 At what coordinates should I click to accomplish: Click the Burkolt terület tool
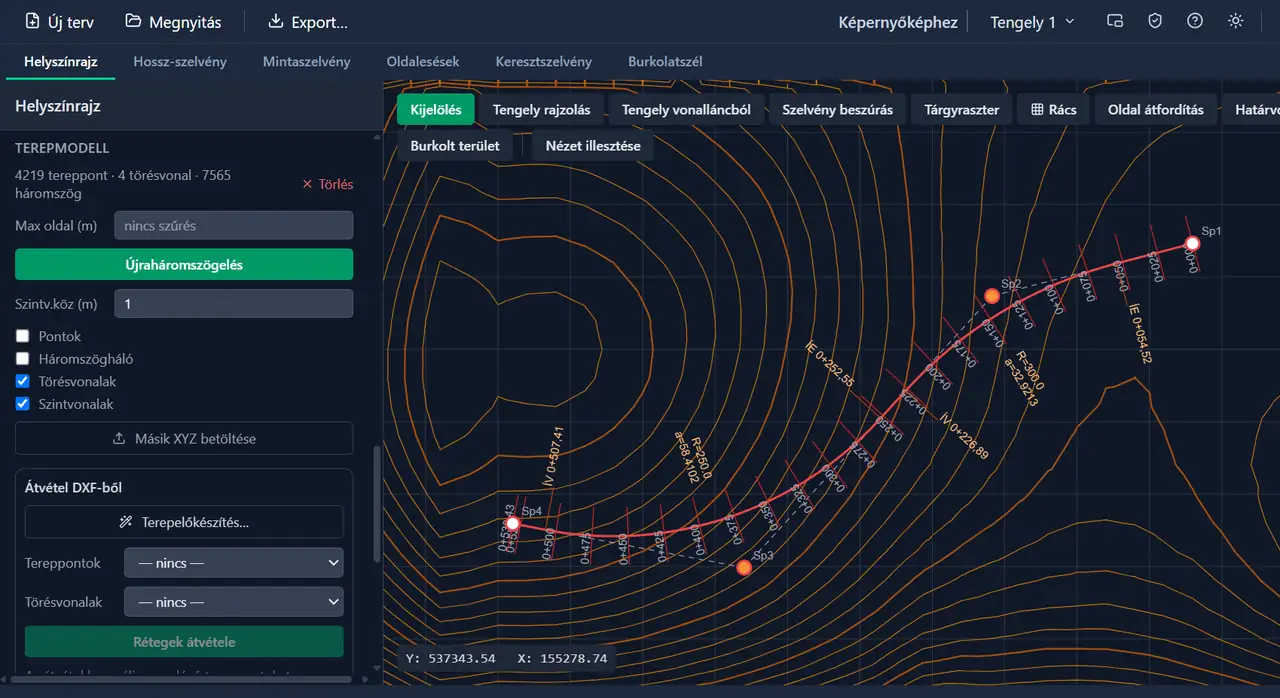point(455,146)
